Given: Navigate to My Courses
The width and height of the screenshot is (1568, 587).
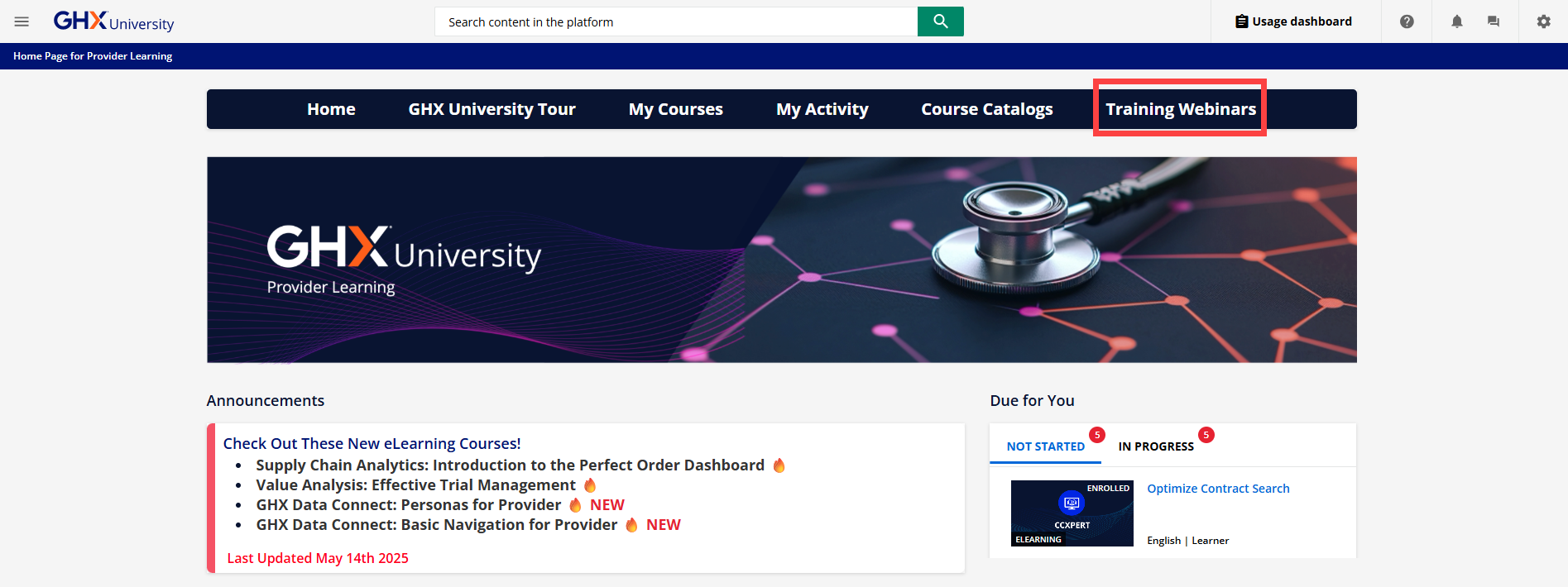Looking at the screenshot, I should [x=675, y=109].
